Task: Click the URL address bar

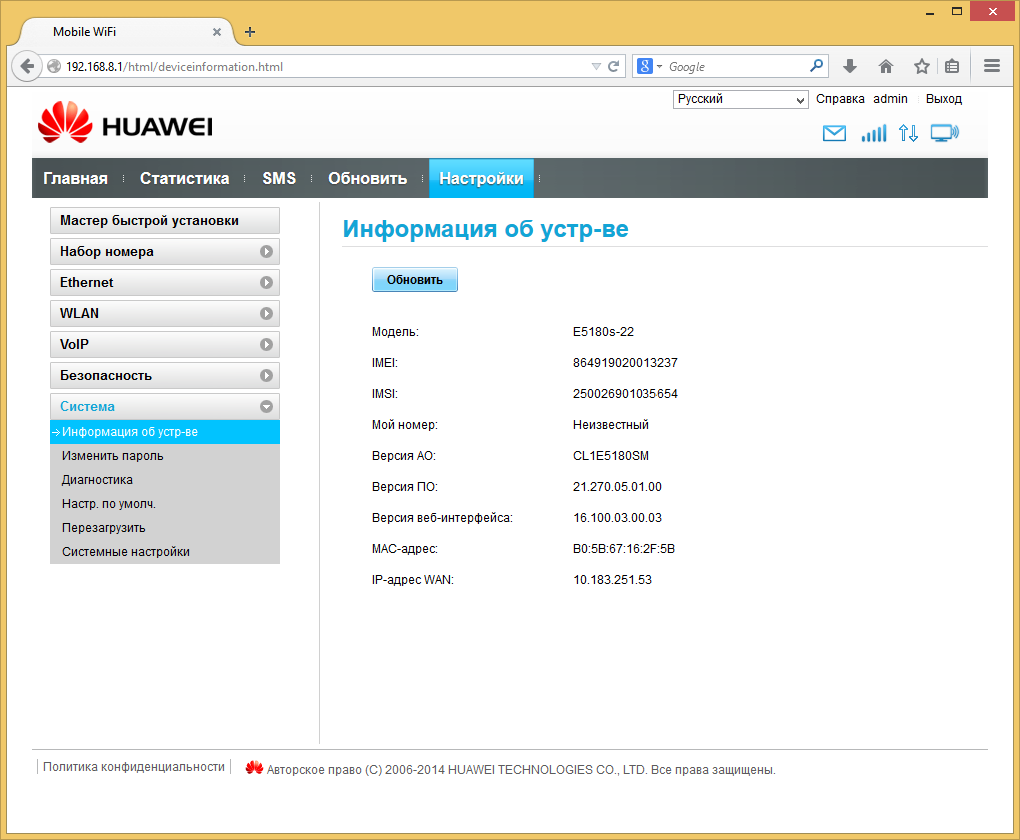Action: pyautogui.click(x=325, y=66)
